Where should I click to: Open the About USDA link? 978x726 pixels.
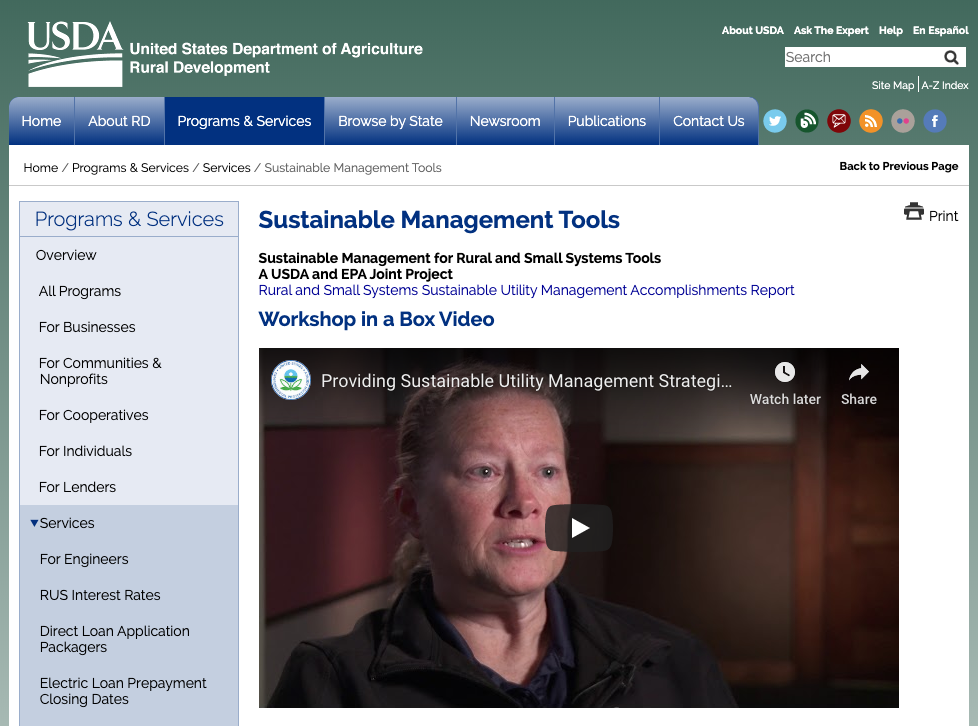coord(752,30)
